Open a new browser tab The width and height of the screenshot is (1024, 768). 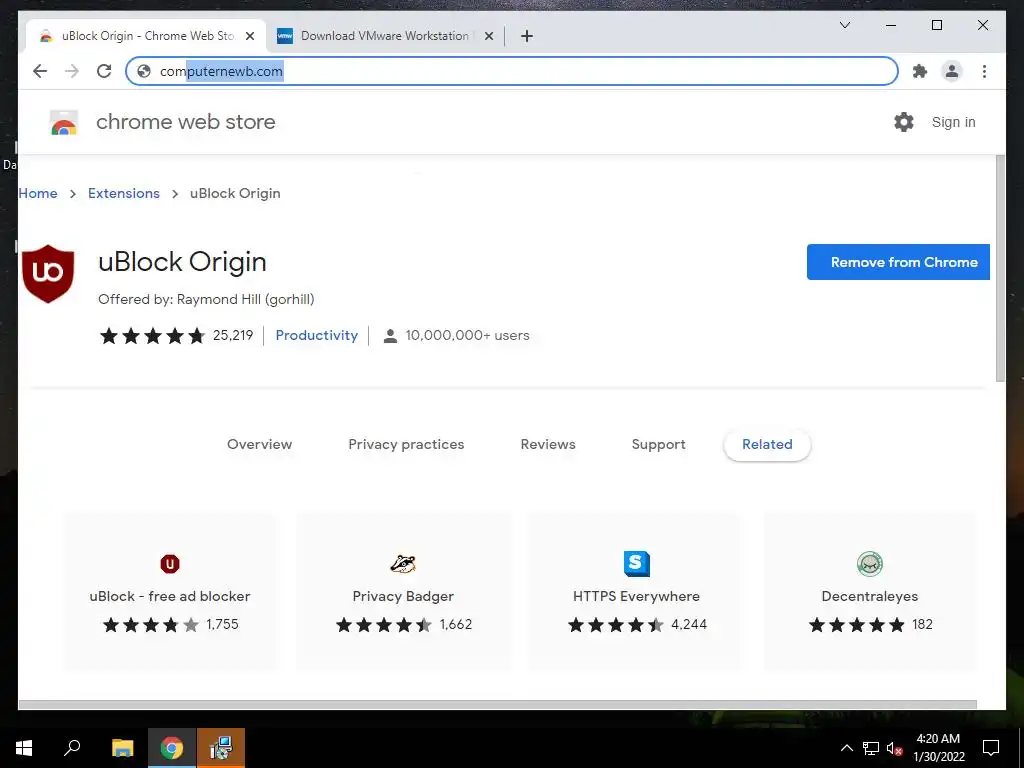point(527,36)
